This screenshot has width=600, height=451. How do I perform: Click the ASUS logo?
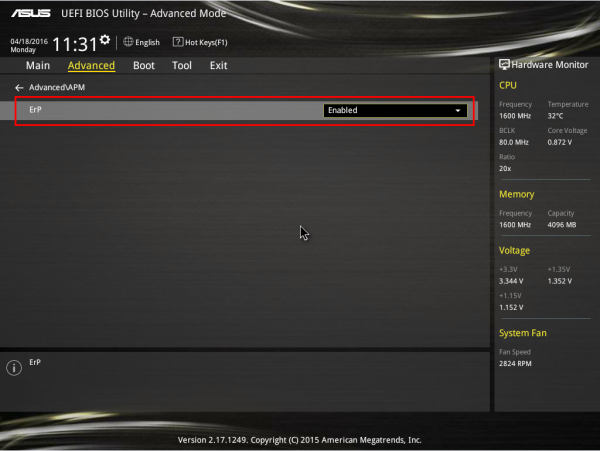[31, 13]
